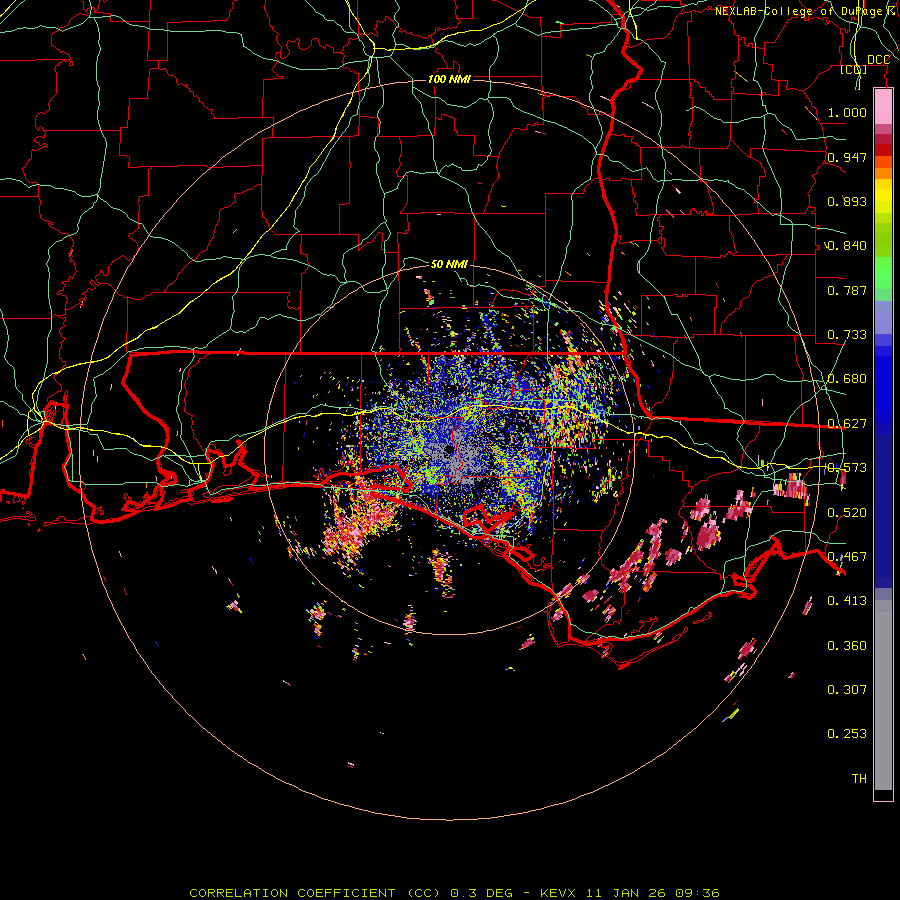900x900 pixels.
Task: Click the "100 NMI" range ring label
Action: [x=449, y=79]
